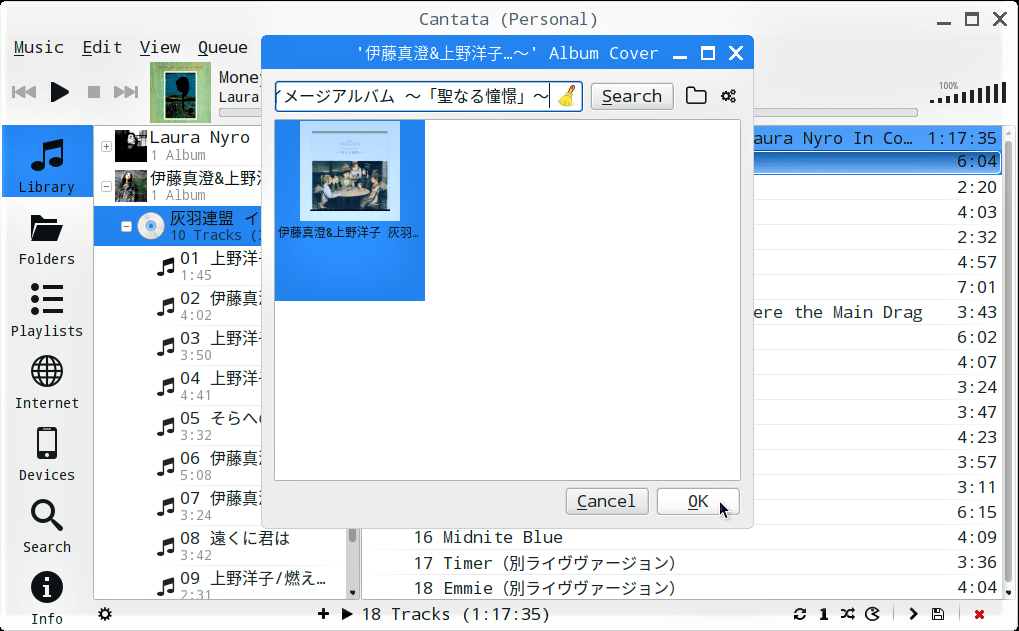Image resolution: width=1019 pixels, height=631 pixels.
Task: Click the library list vertical scrollbar
Action: 352,535
